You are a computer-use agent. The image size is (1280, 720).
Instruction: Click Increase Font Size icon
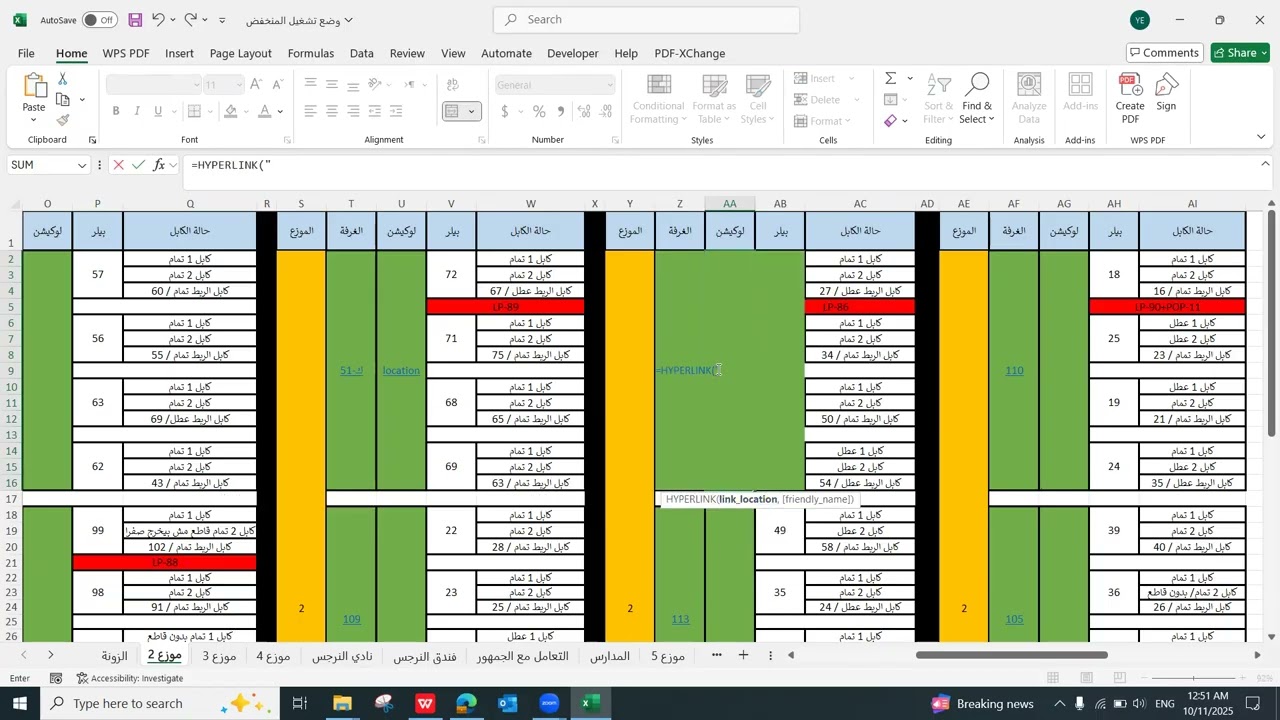point(256,85)
